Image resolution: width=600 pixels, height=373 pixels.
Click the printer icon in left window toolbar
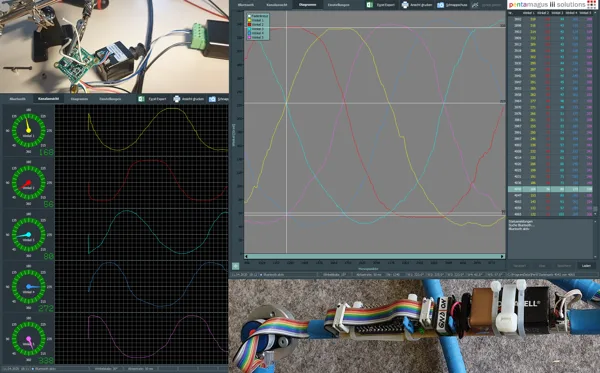tap(176, 99)
